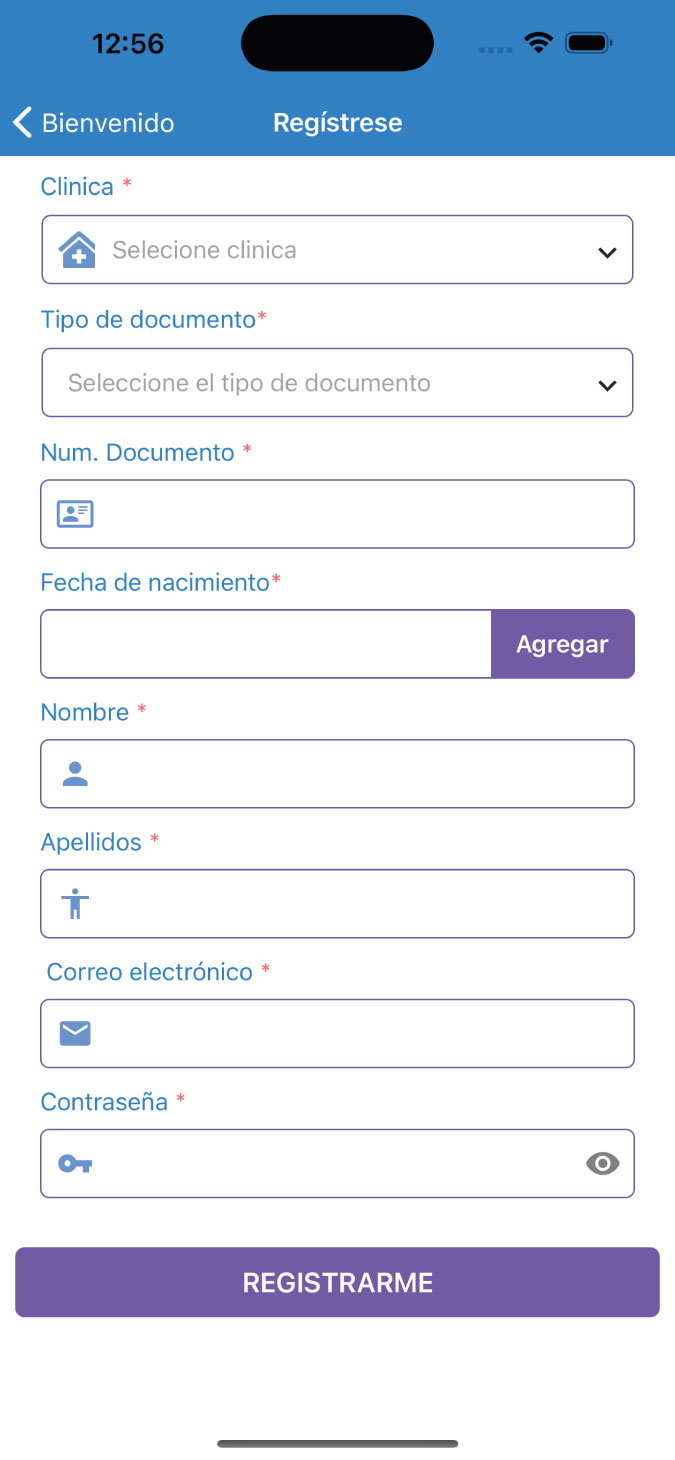The width and height of the screenshot is (675, 1460).
Task: Toggle password visibility with eye icon
Action: pyautogui.click(x=602, y=1163)
